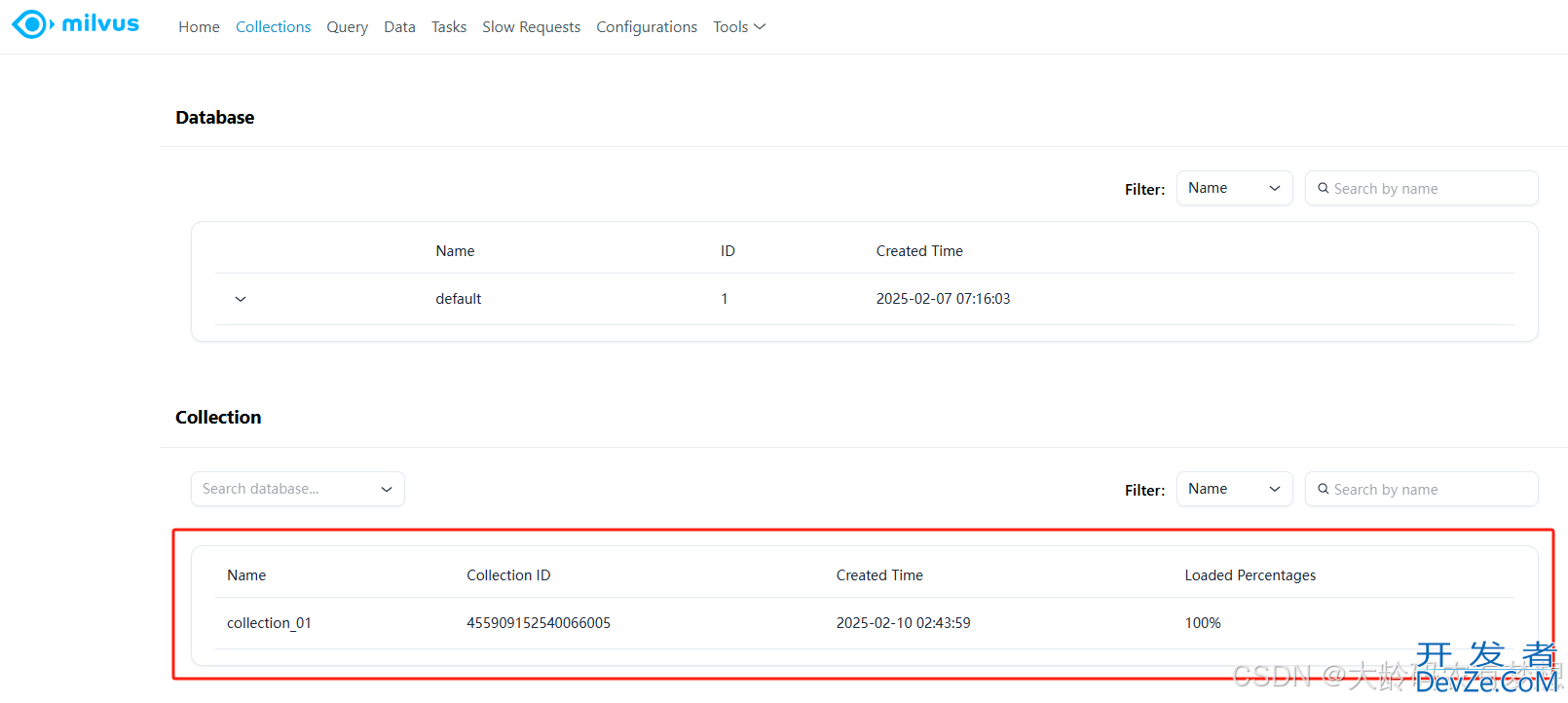The width and height of the screenshot is (1568, 703).
Task: Click the Database search magnifier icon
Action: coord(1323,188)
